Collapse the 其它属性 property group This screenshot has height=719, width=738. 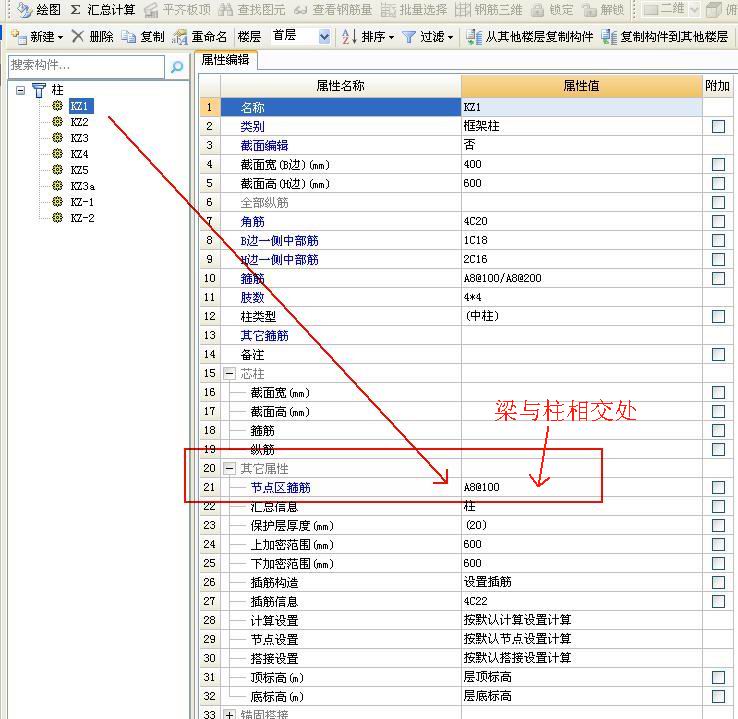tap(229, 468)
